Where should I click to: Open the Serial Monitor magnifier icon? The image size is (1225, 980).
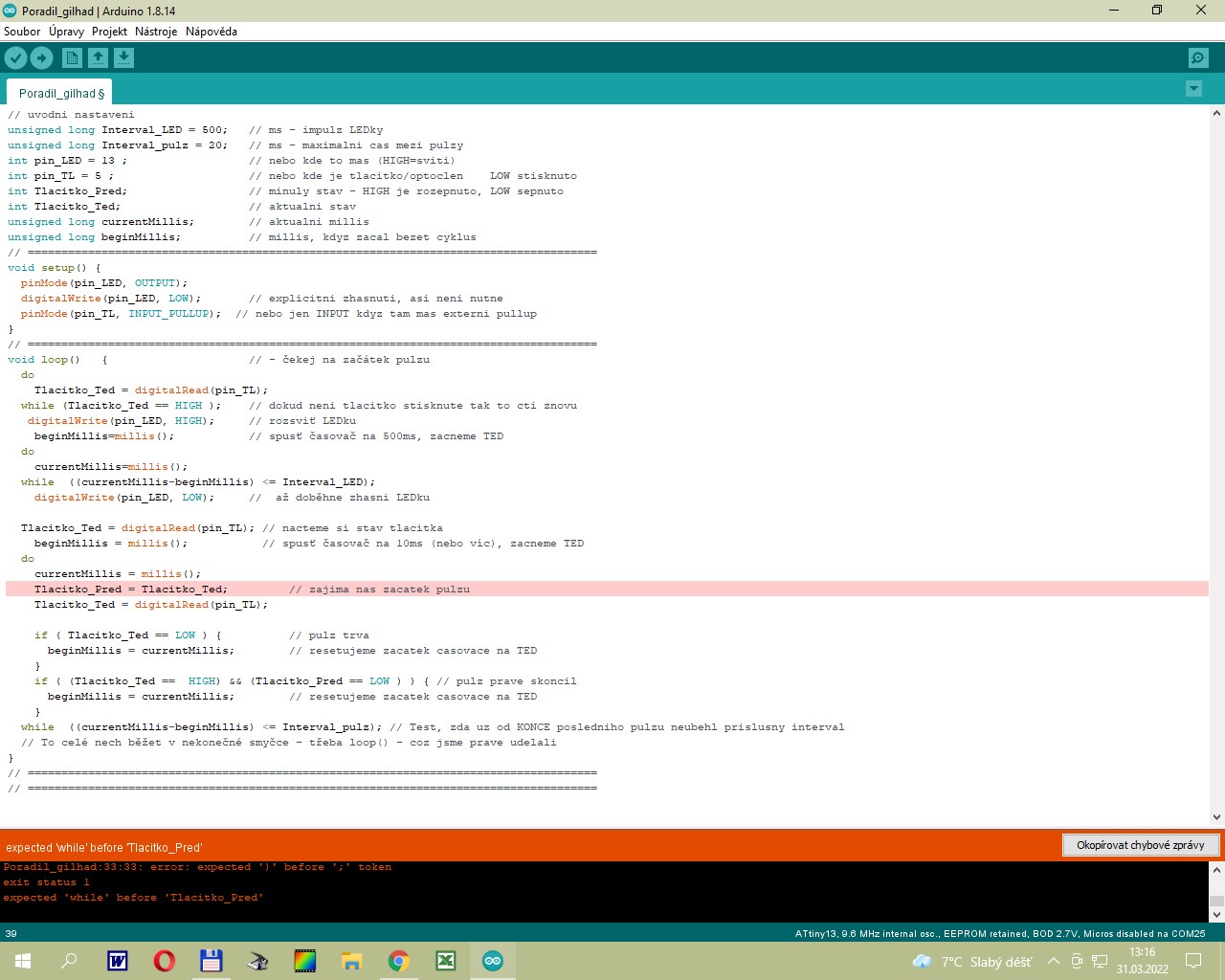pos(1198,58)
